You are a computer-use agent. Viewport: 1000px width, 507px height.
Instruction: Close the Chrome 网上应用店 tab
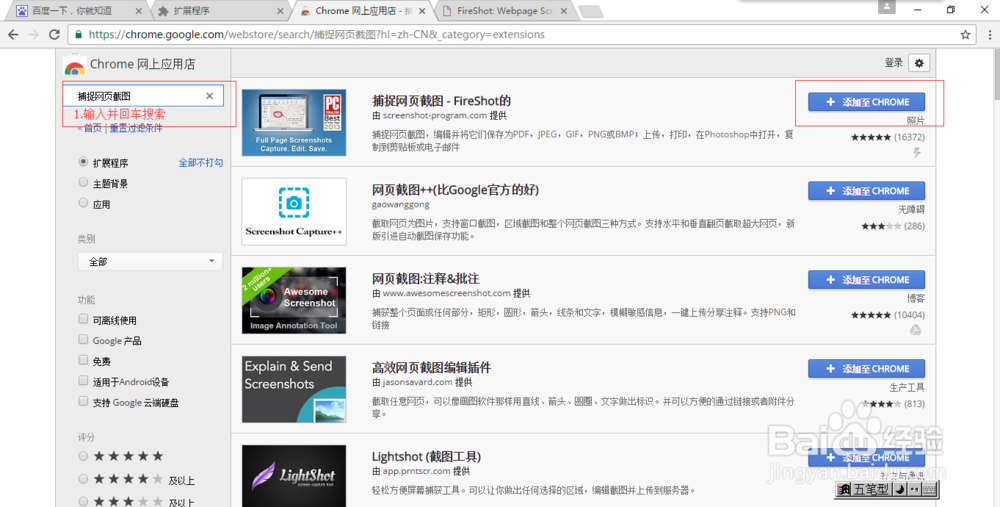click(422, 11)
